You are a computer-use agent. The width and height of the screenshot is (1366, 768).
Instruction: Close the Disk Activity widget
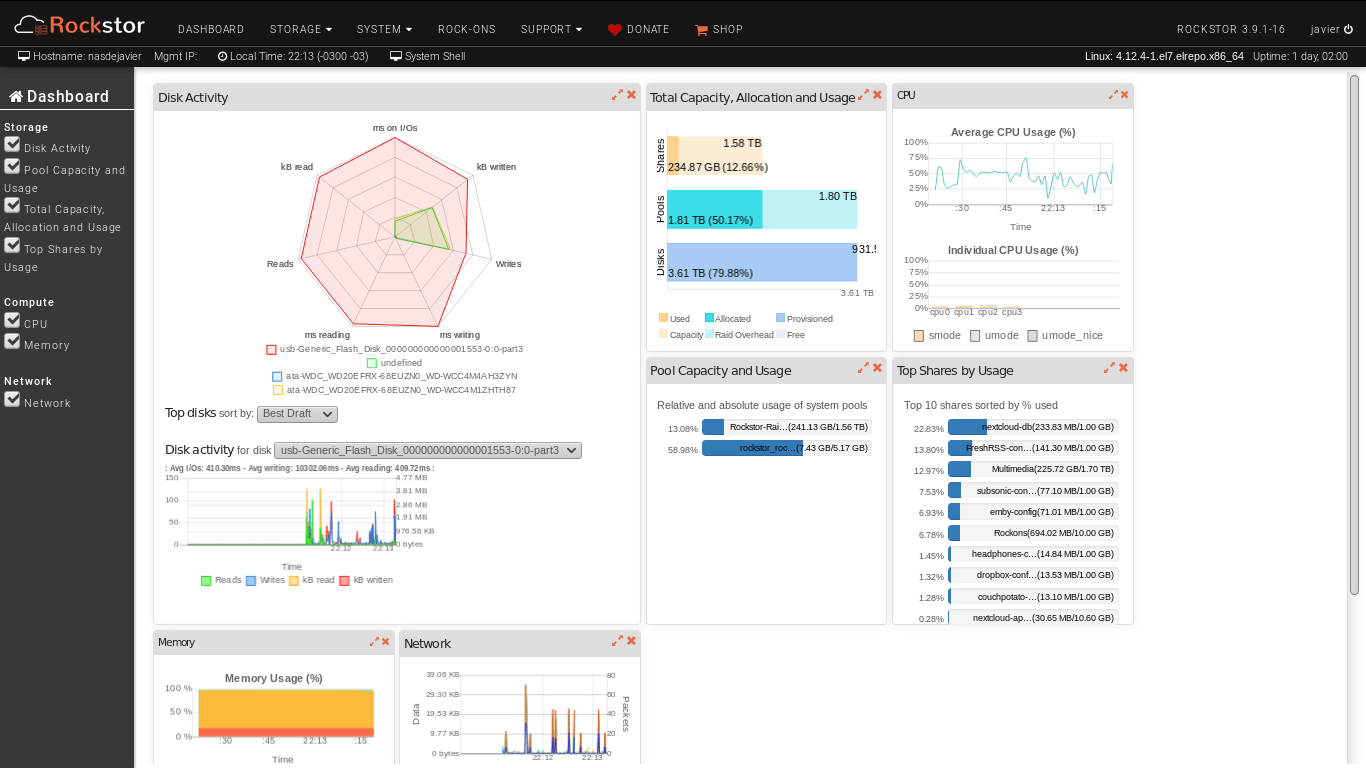coord(631,95)
